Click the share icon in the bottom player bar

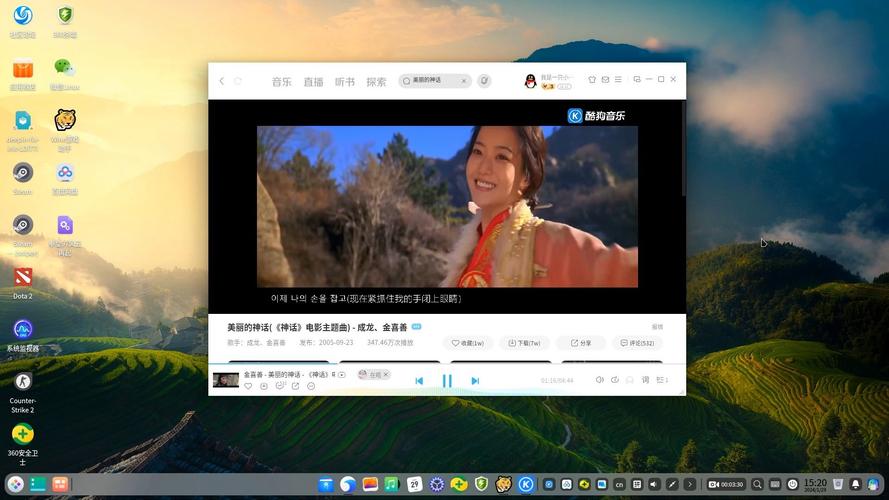295,386
